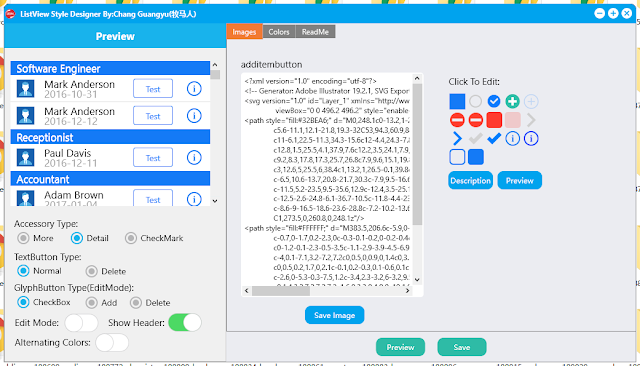Edit the empty blue-outlined rounded square icon
This screenshot has height=366, width=640.
[x=457, y=157]
